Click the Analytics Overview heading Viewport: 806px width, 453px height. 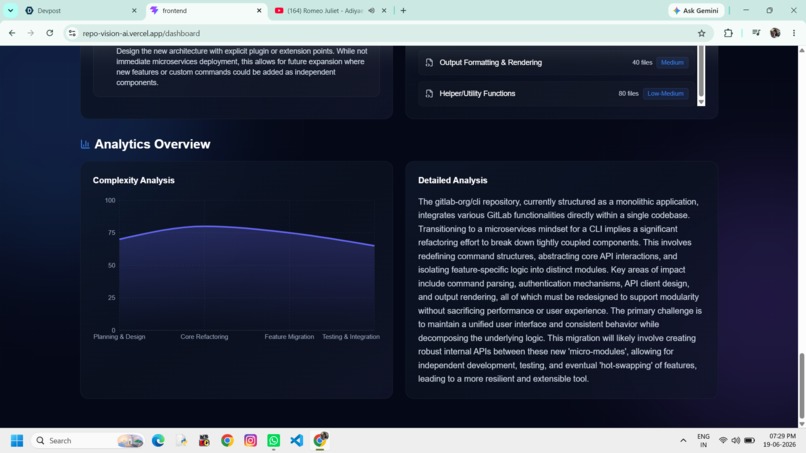152,144
